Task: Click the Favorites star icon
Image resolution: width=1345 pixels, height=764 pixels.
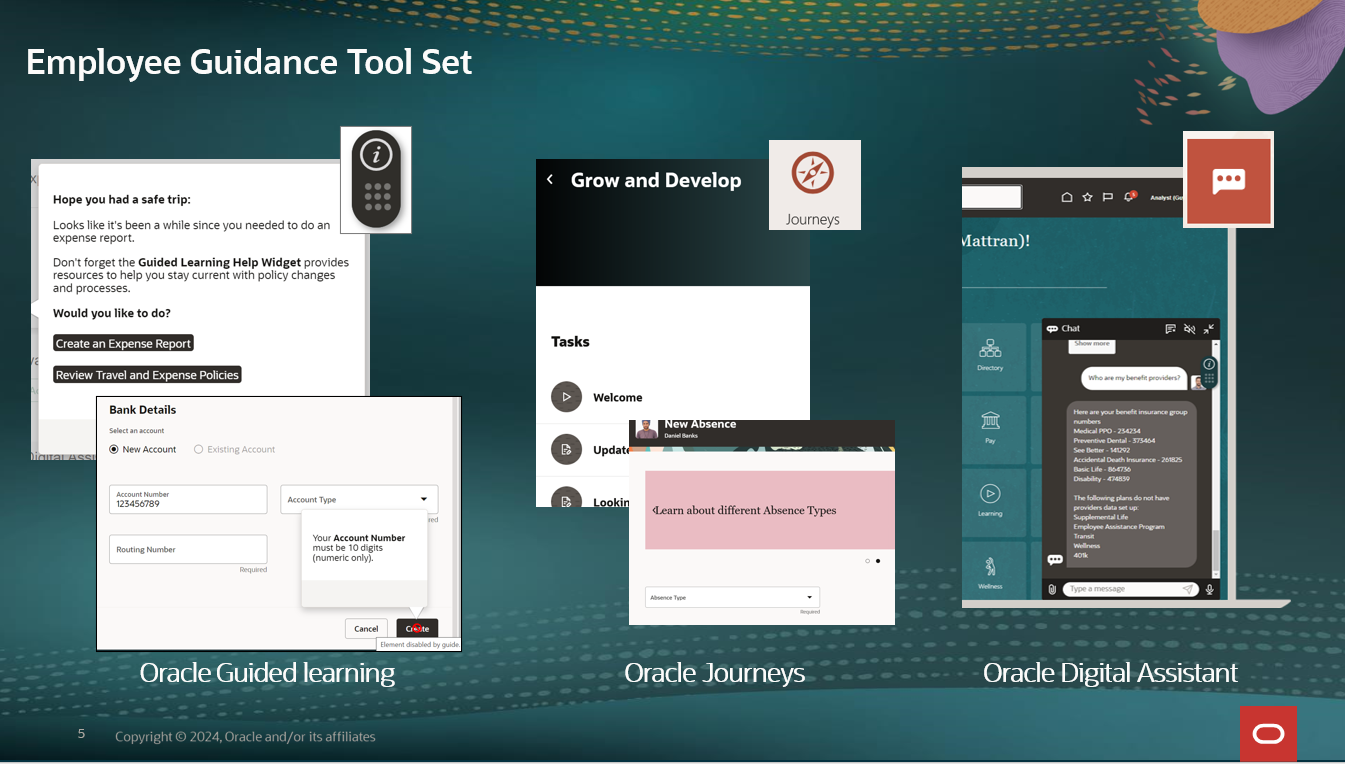Action: pos(1088,197)
